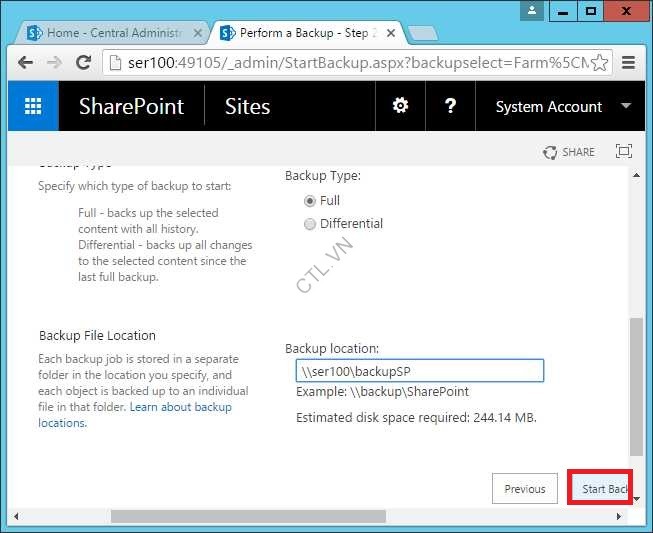653x533 pixels.
Task: Click the Previous button
Action: 525,488
